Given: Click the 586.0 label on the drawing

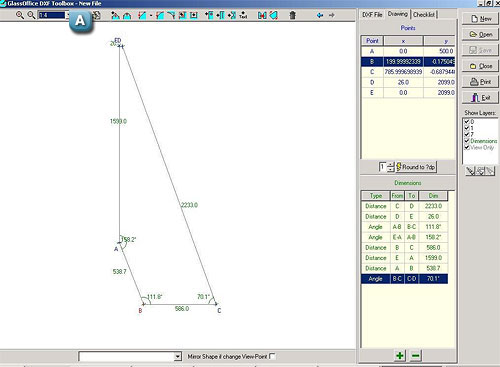Looking at the screenshot, I should 182,309.
